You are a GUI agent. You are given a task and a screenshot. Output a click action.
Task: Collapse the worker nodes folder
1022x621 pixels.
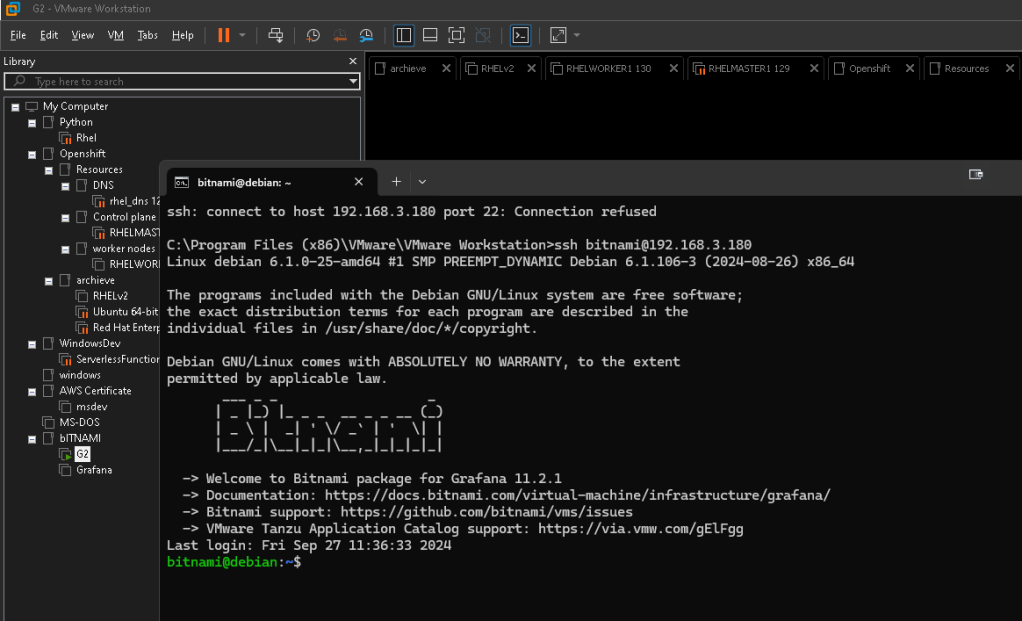point(65,249)
